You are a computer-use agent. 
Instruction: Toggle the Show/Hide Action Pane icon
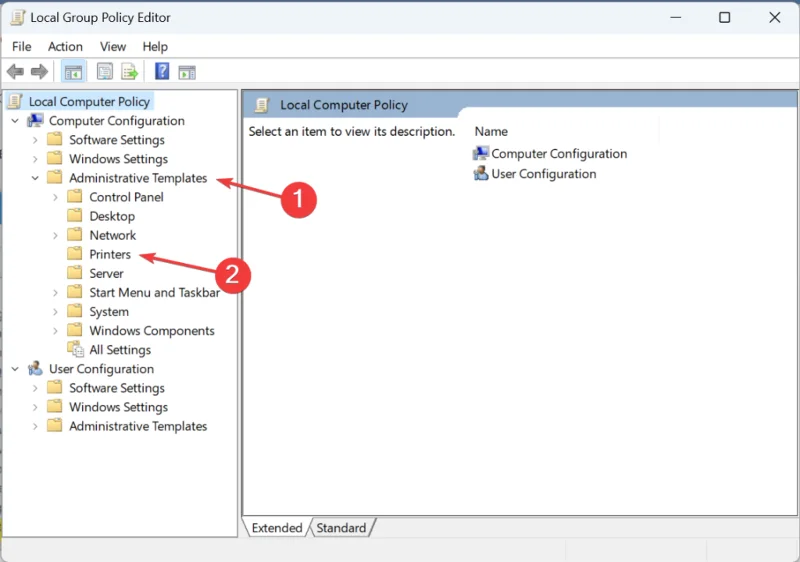187,71
